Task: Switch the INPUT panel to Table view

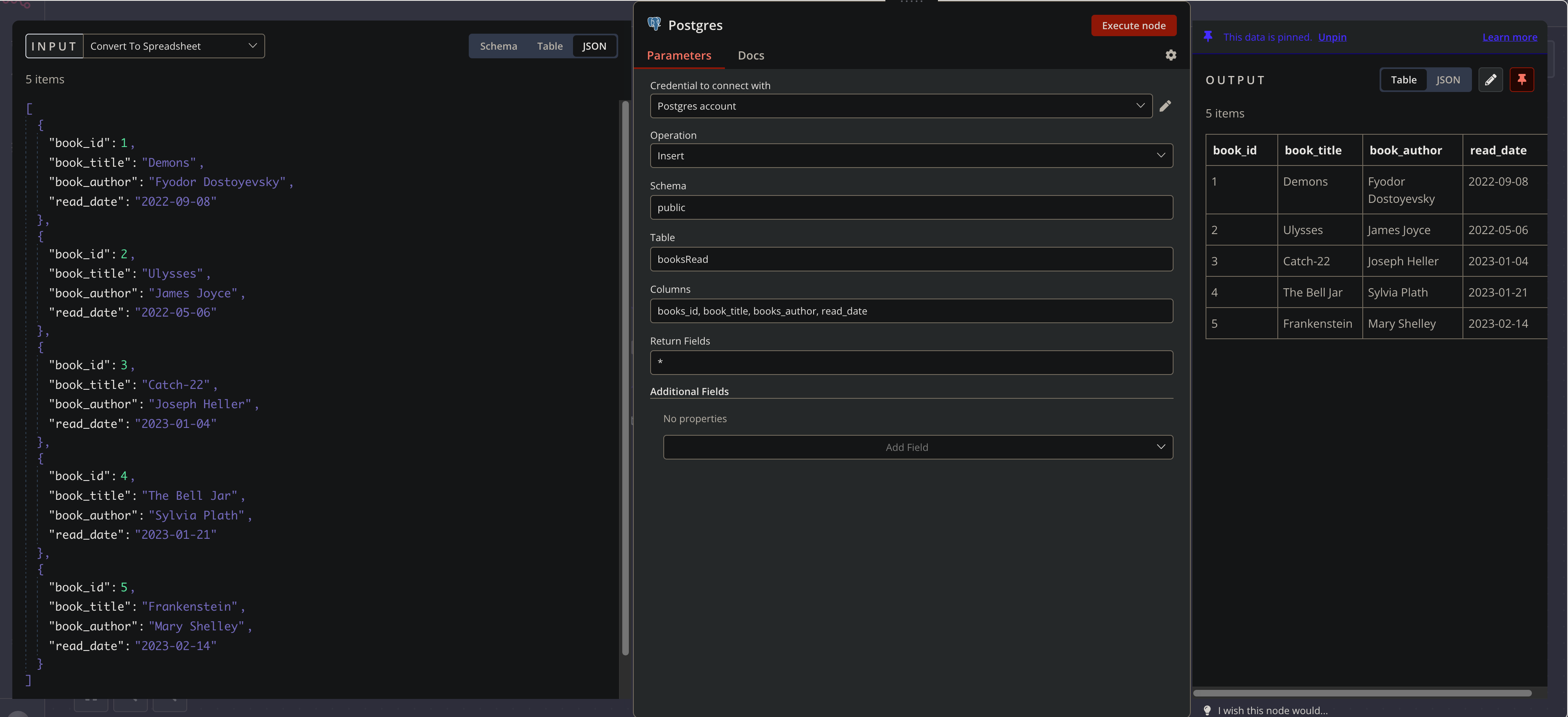Action: coord(549,46)
